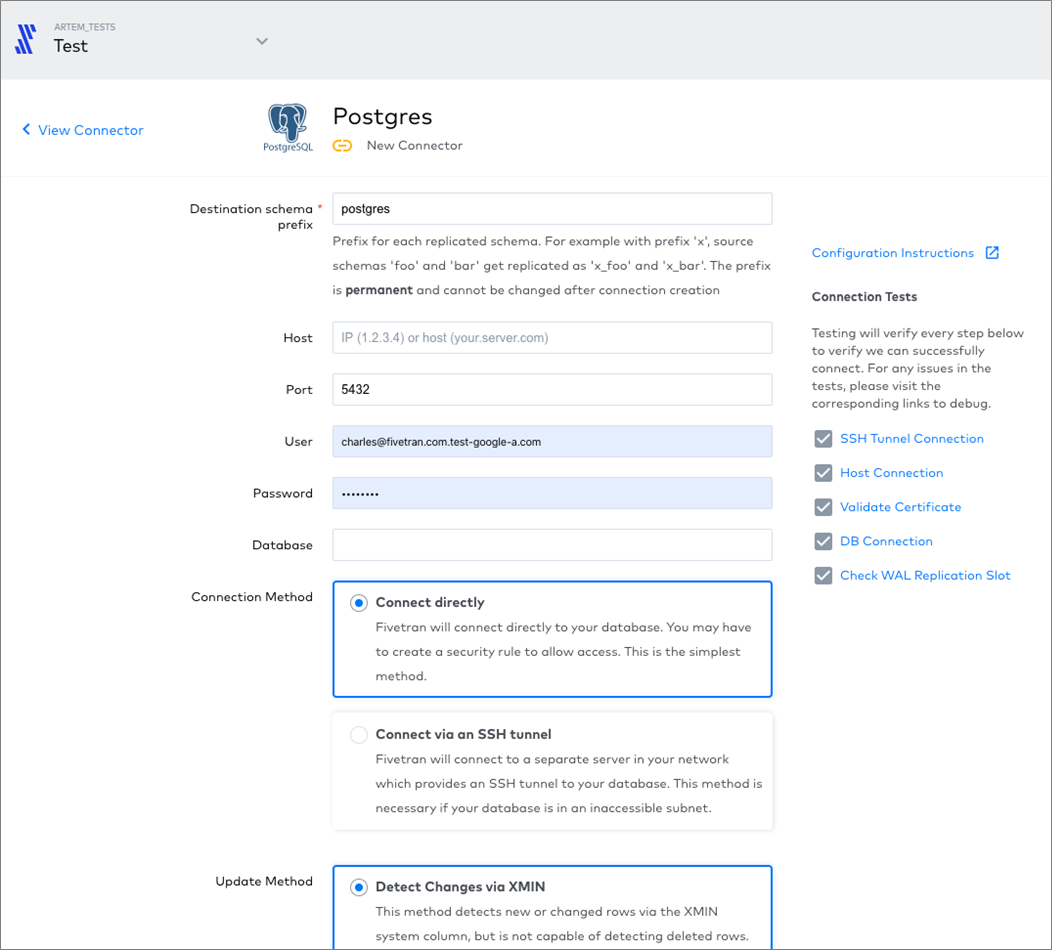Toggle the Host Connection checkbox

823,473
